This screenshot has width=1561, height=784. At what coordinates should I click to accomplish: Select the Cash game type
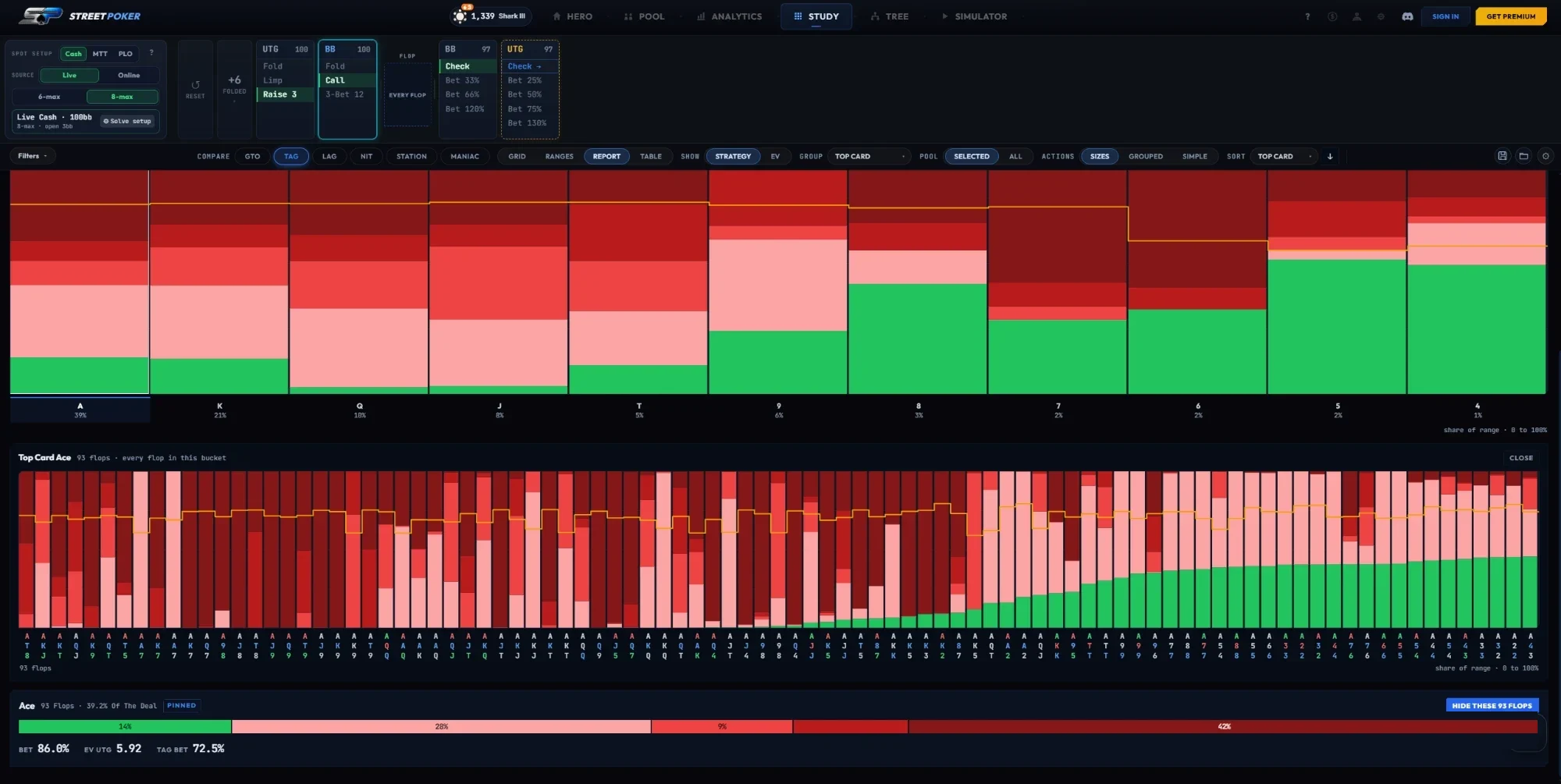pos(73,54)
